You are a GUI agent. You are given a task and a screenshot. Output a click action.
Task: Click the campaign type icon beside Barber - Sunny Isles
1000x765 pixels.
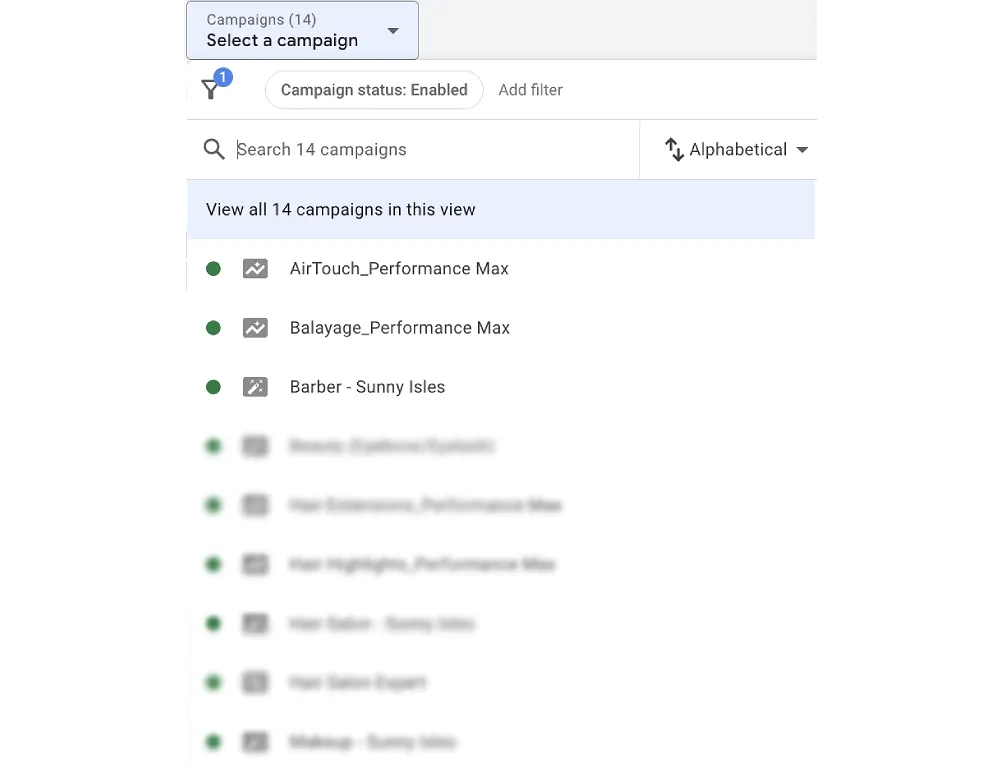(x=255, y=387)
